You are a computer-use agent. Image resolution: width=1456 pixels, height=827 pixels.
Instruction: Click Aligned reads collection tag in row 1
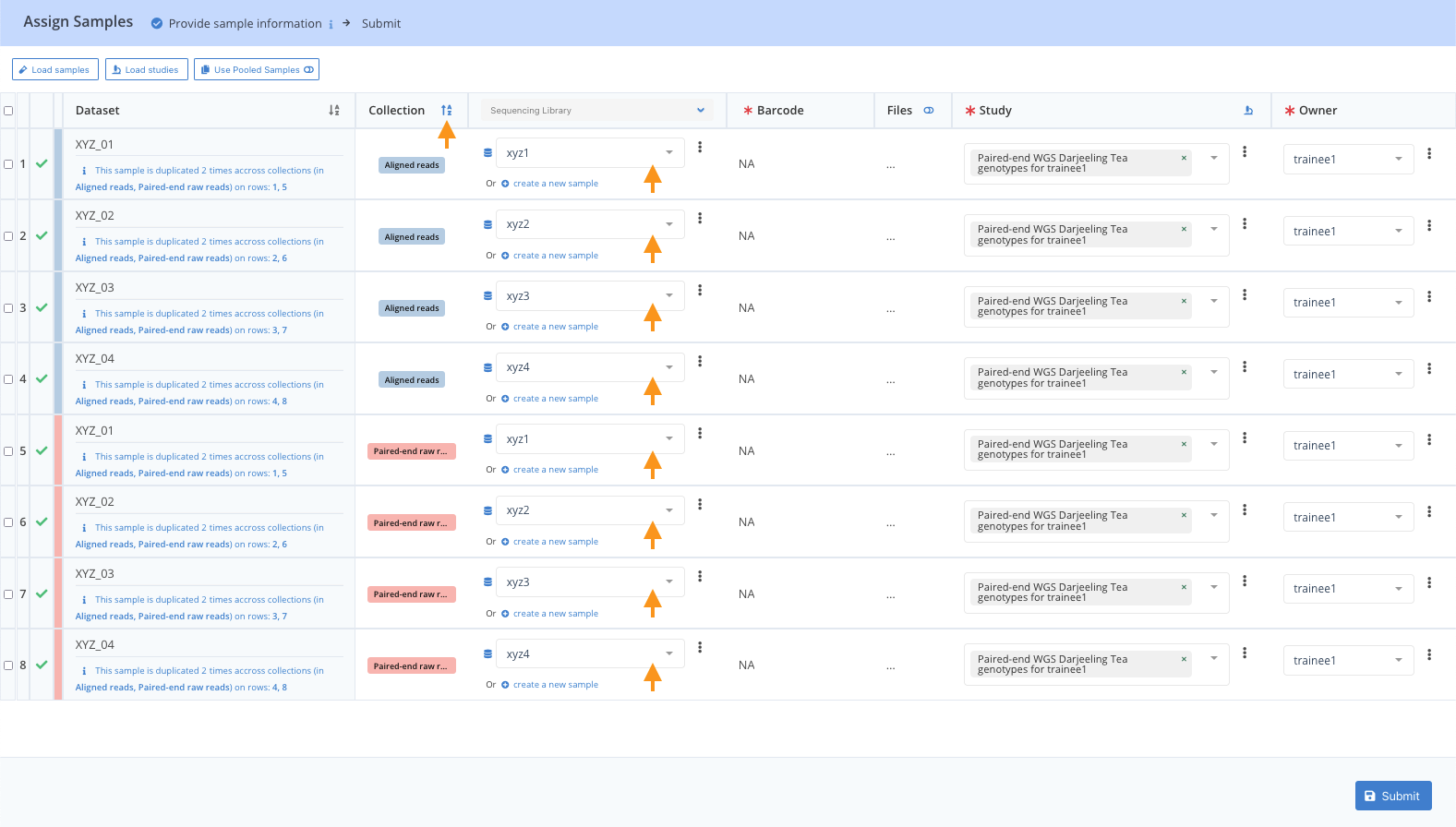click(x=412, y=165)
